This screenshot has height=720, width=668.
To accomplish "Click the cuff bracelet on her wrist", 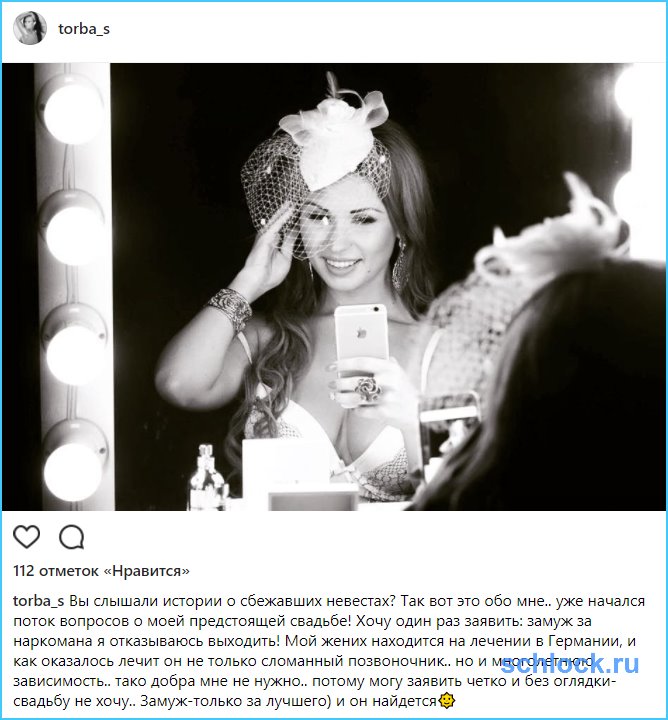I will [230, 309].
